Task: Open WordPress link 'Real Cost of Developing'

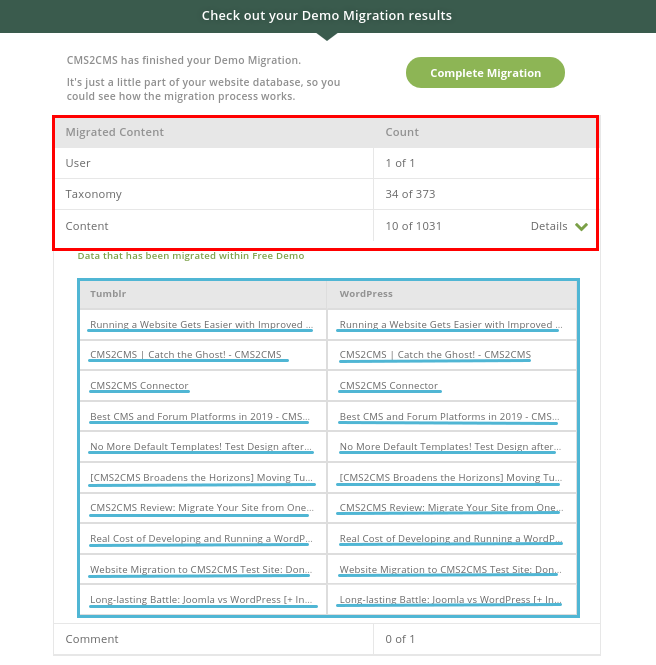Action: (451, 539)
